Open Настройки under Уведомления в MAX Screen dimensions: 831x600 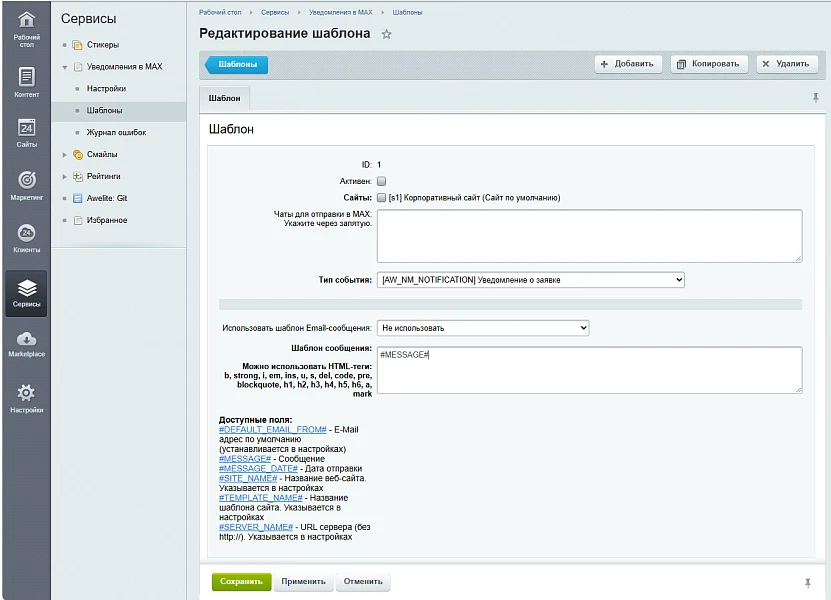click(107, 89)
